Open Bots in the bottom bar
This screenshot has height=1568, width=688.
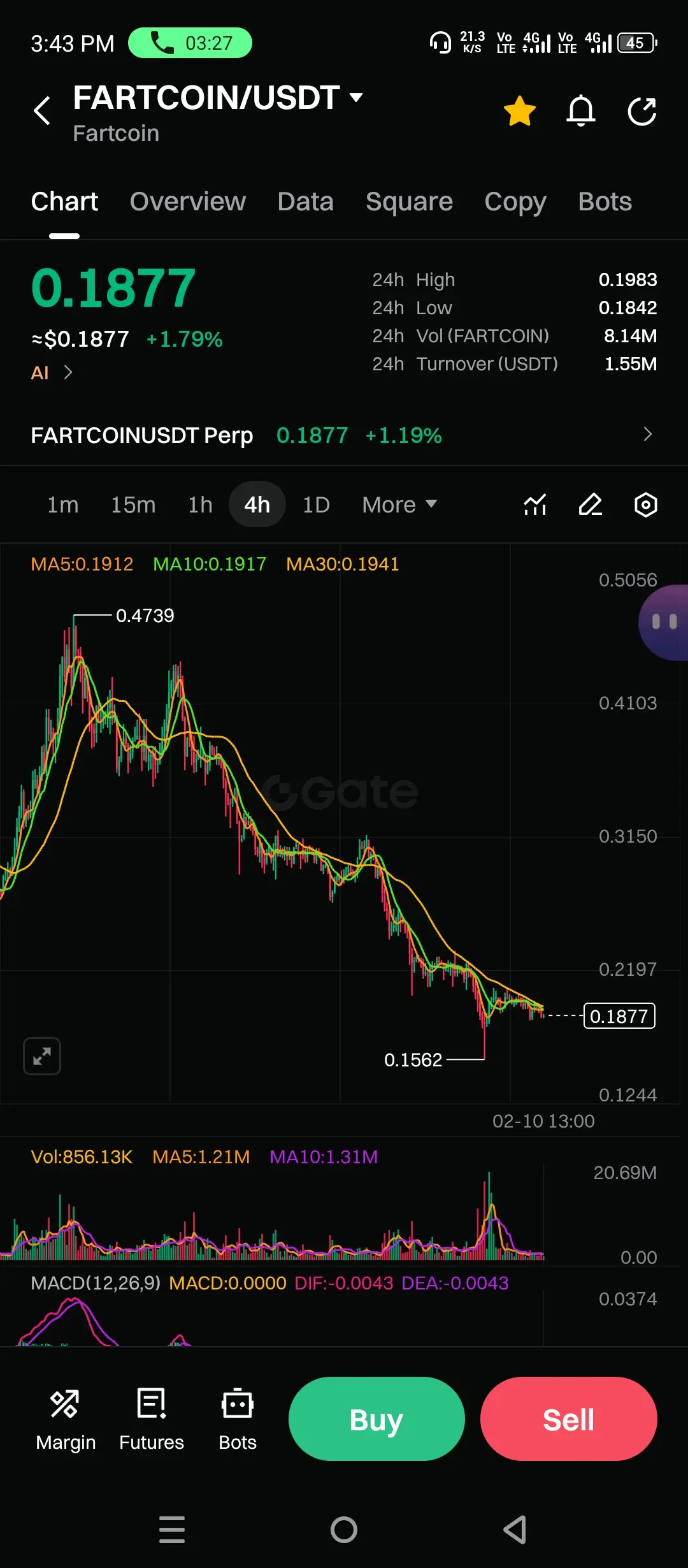(x=238, y=1420)
